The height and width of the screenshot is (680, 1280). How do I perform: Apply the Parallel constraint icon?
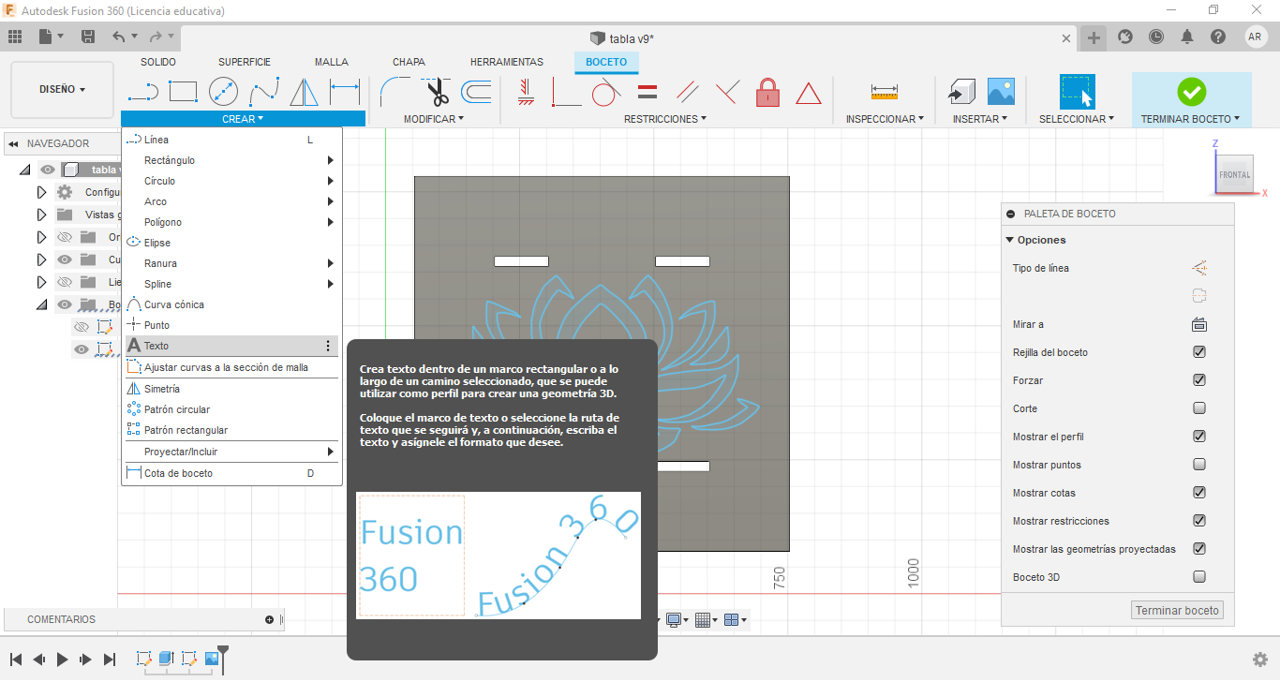coord(687,93)
